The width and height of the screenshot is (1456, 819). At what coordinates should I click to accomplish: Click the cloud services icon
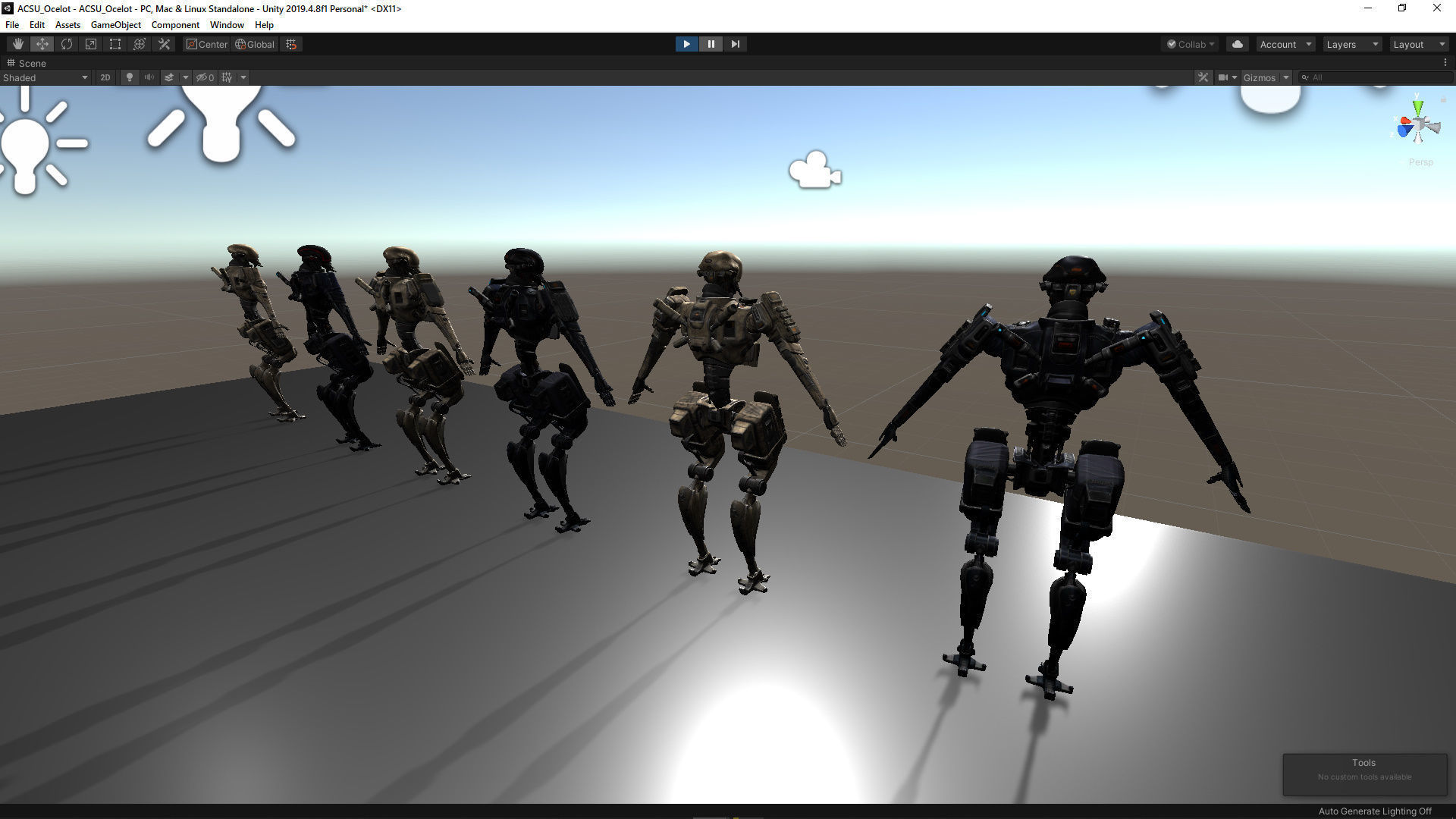(1238, 44)
